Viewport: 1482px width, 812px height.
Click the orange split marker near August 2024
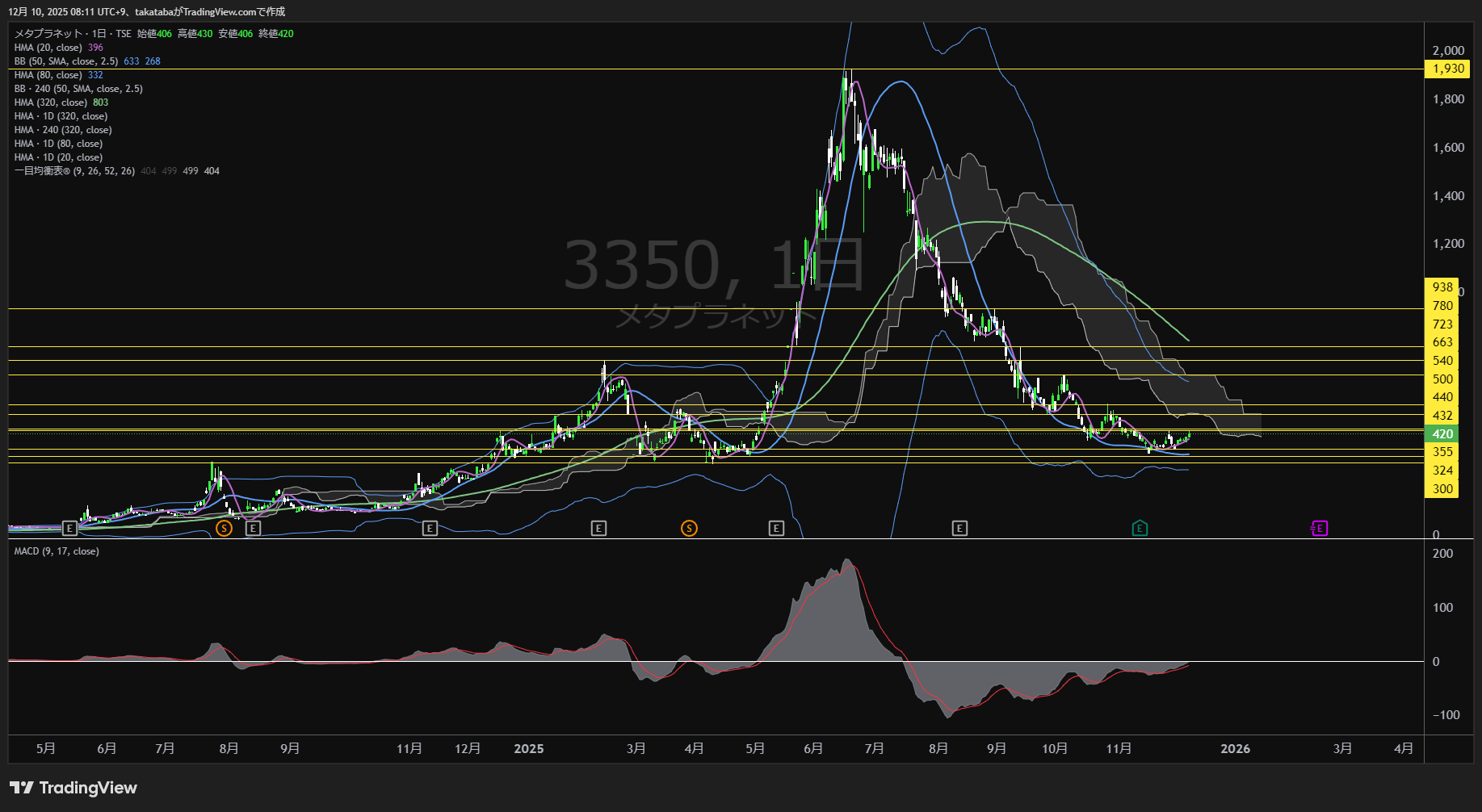click(x=225, y=529)
